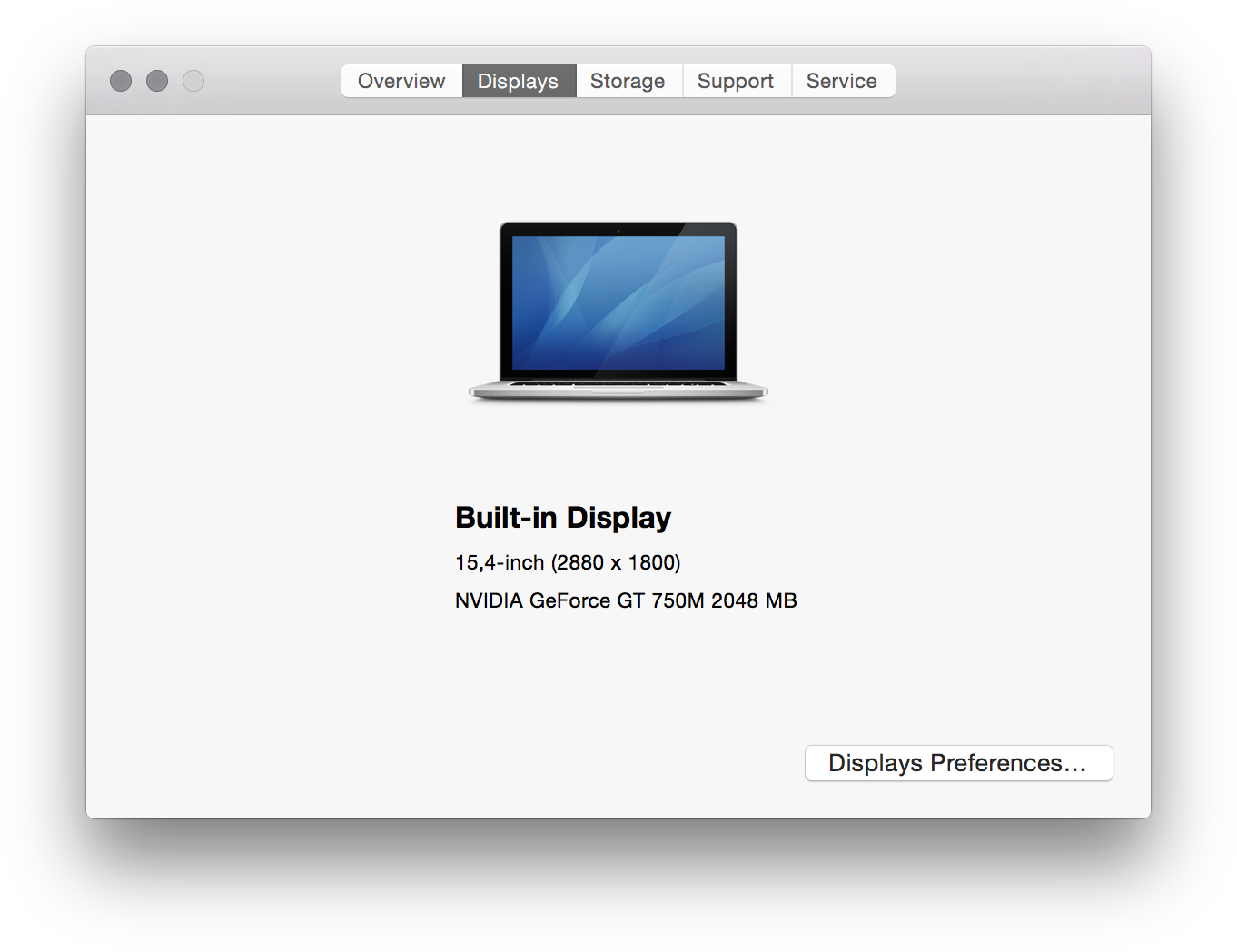Click the Displays Preferences… button
Image resolution: width=1237 pixels, height=952 pixels.
(958, 763)
